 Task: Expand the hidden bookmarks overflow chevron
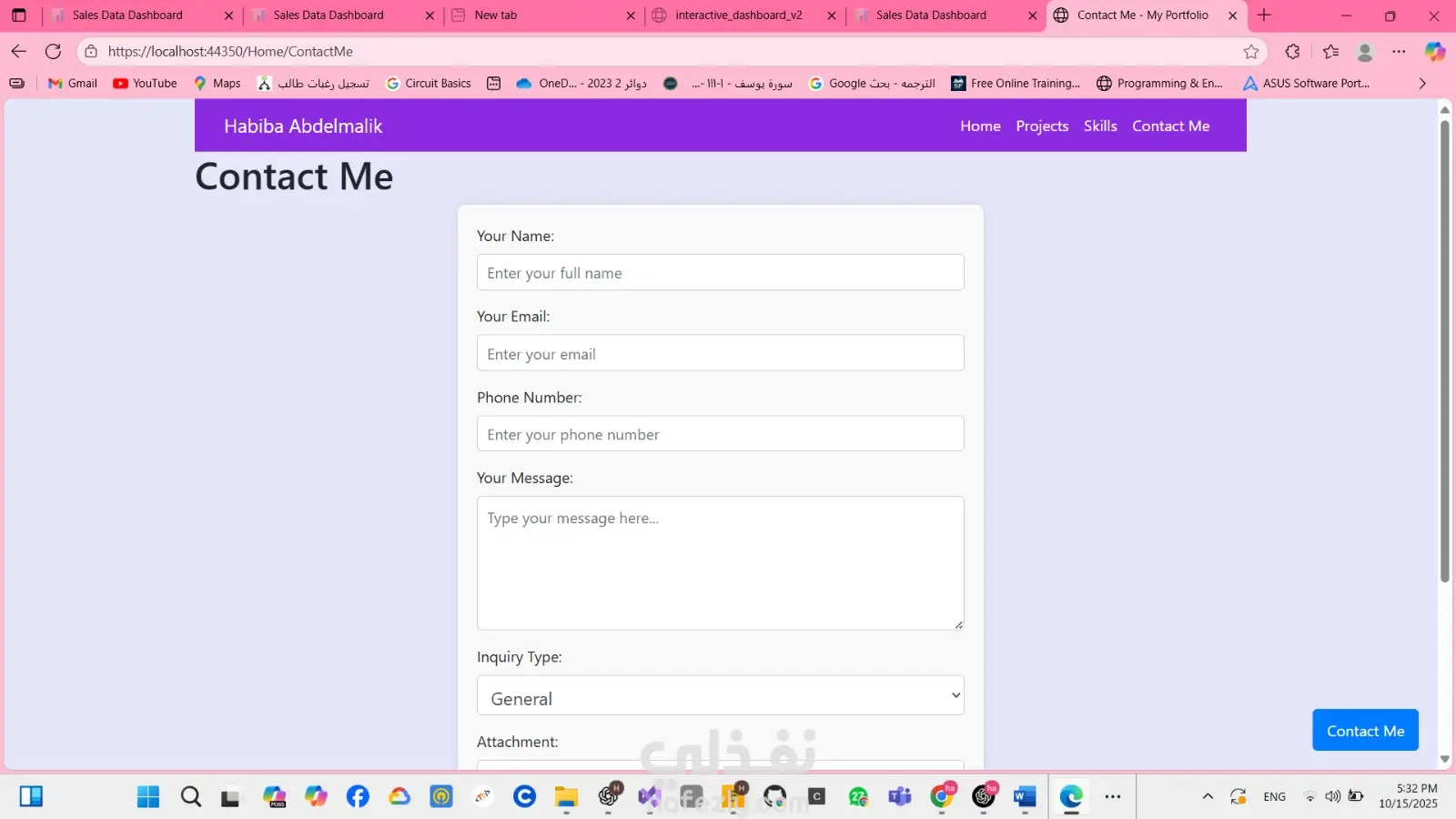pyautogui.click(x=1422, y=84)
